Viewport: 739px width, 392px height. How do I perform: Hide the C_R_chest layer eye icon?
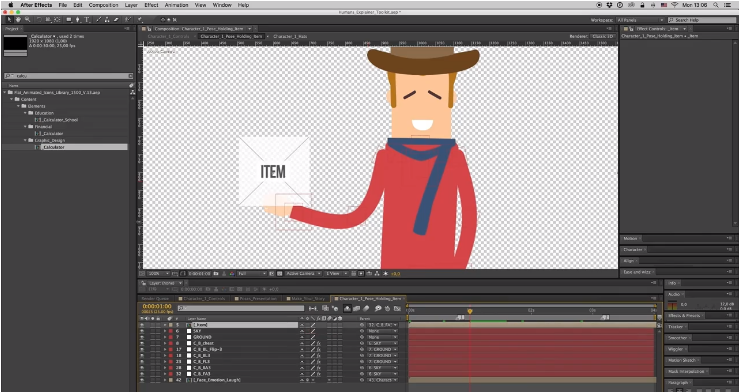[x=142, y=343]
